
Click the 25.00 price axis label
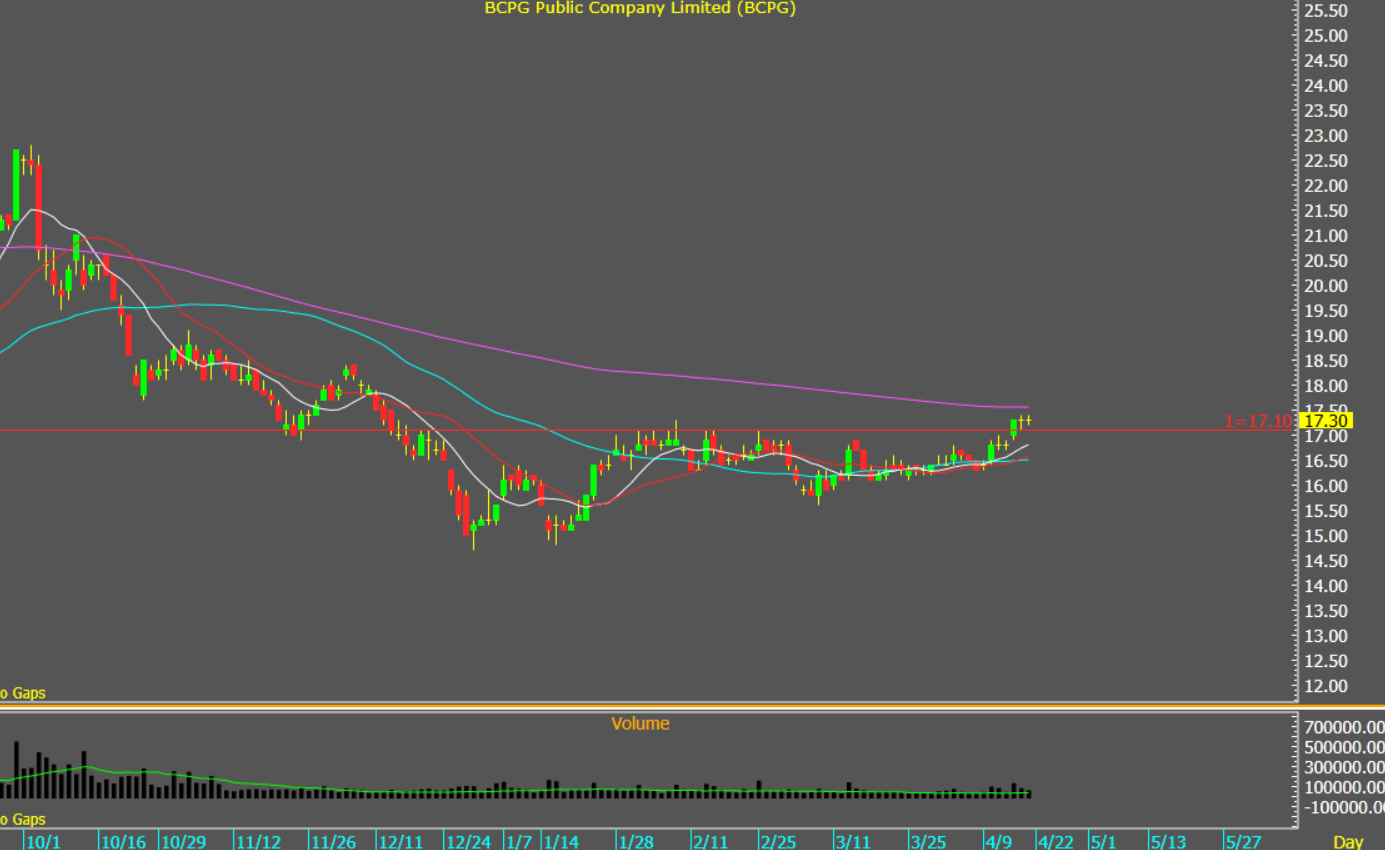pyautogui.click(x=1324, y=36)
